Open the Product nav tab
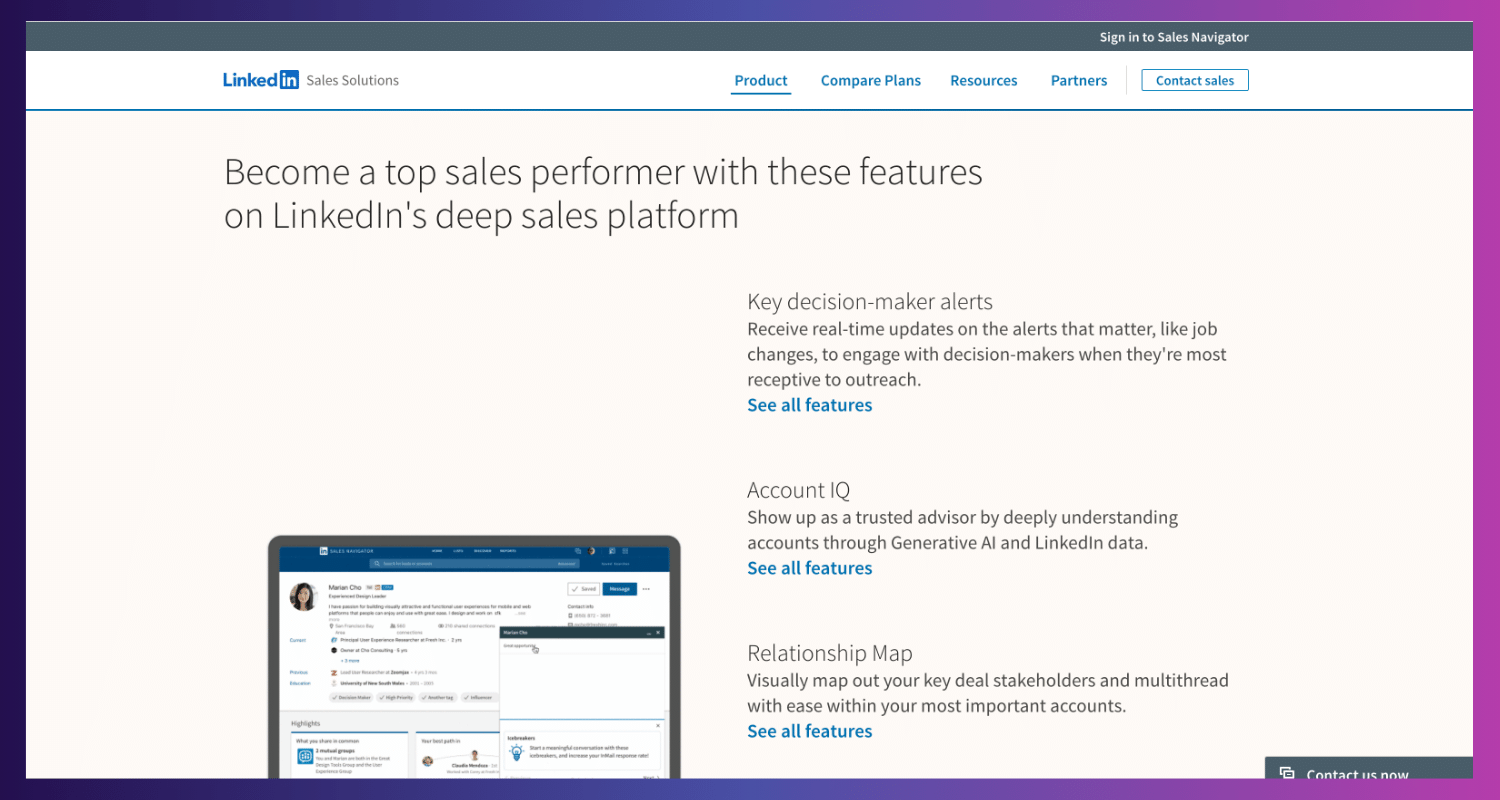The image size is (1500, 800). (x=761, y=80)
